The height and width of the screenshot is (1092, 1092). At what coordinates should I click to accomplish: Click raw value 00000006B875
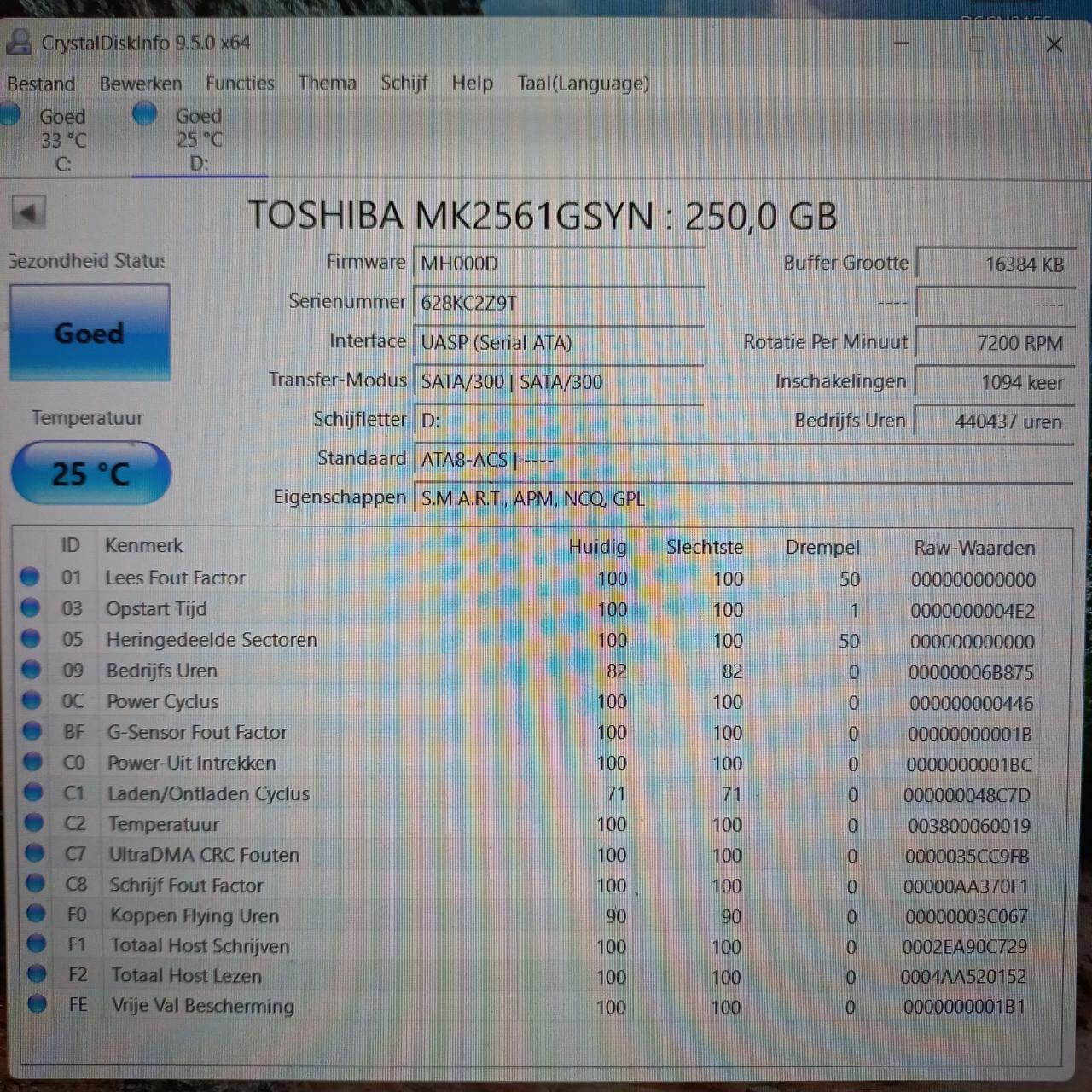click(971, 673)
